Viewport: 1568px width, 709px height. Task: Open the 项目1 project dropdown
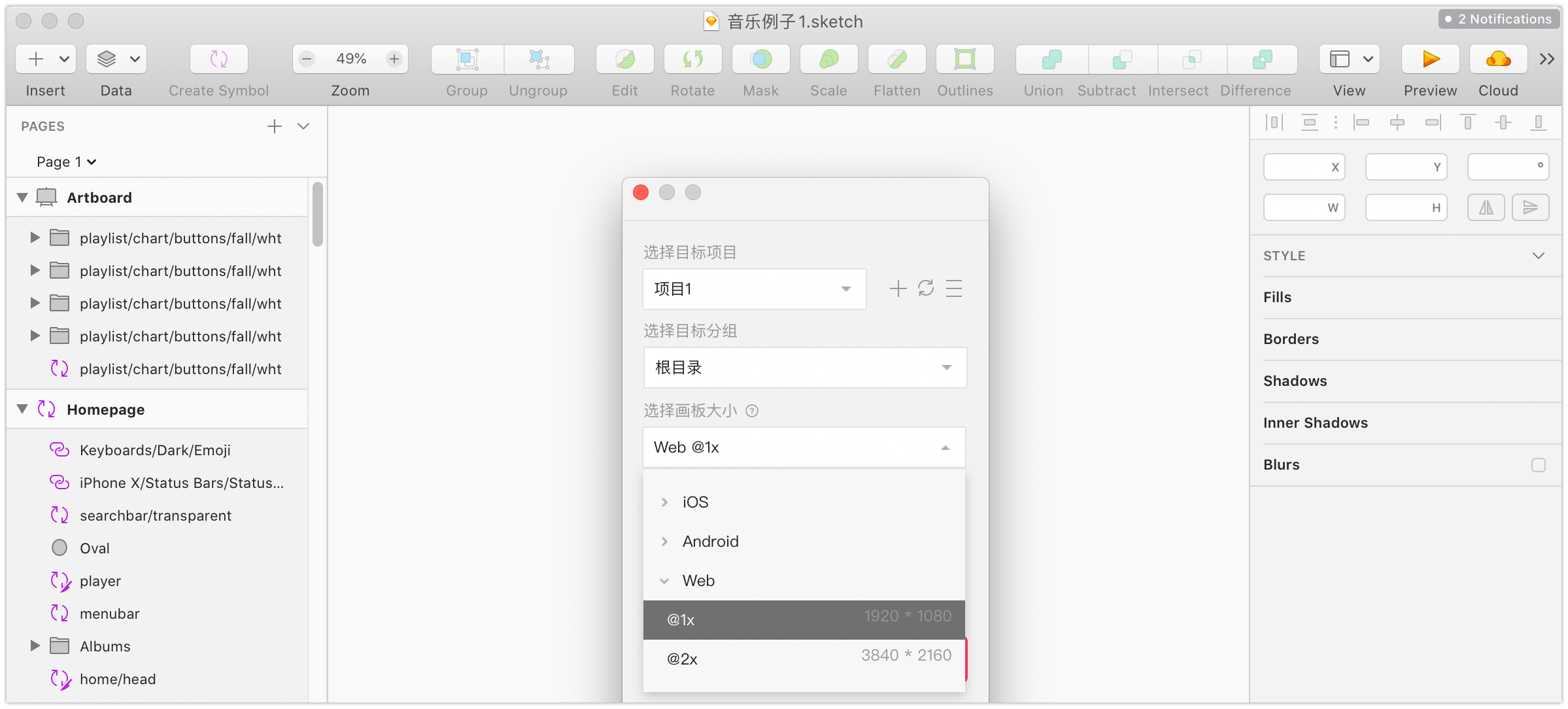[754, 289]
